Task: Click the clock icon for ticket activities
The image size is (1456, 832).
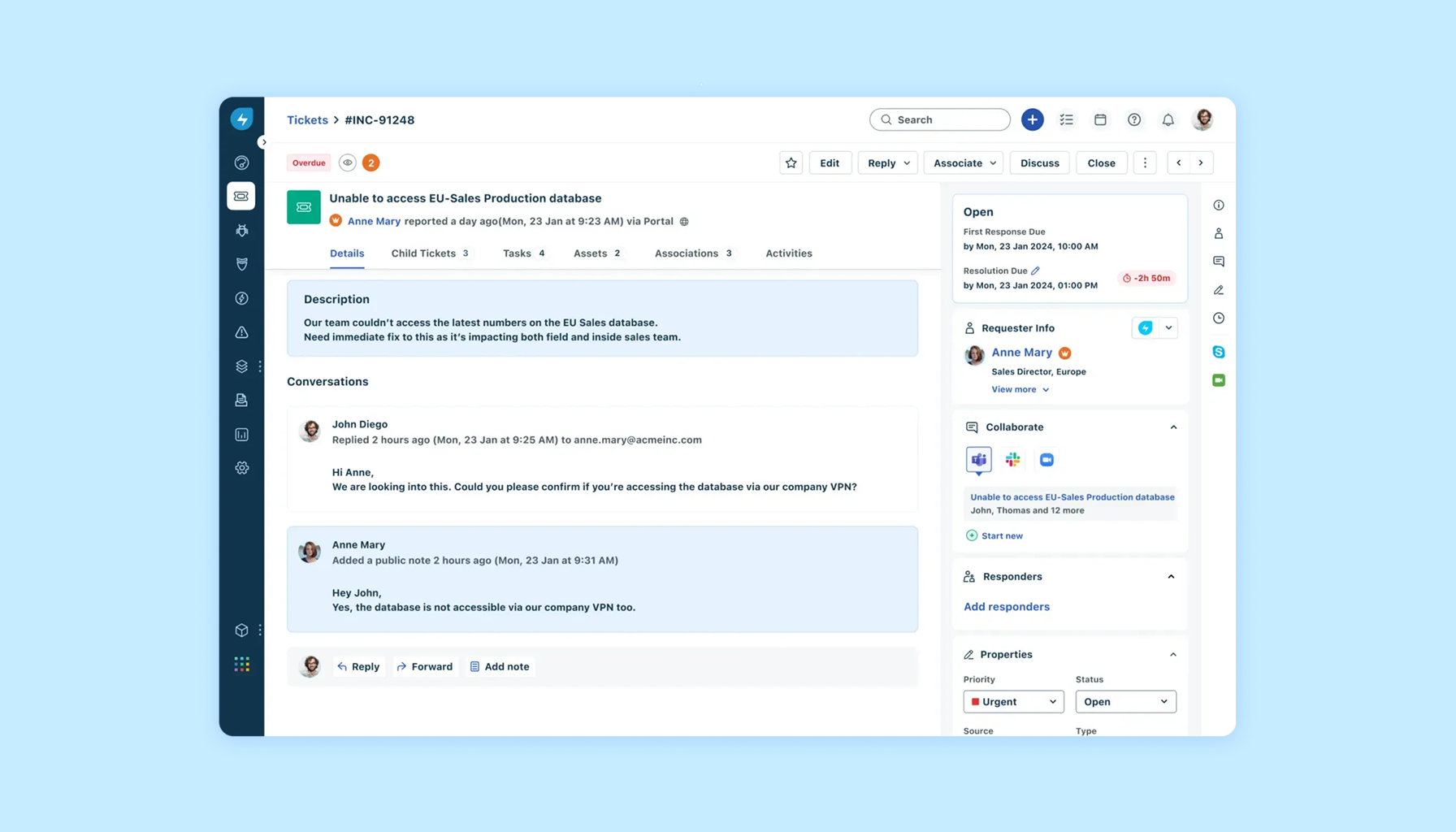Action: 1218,318
